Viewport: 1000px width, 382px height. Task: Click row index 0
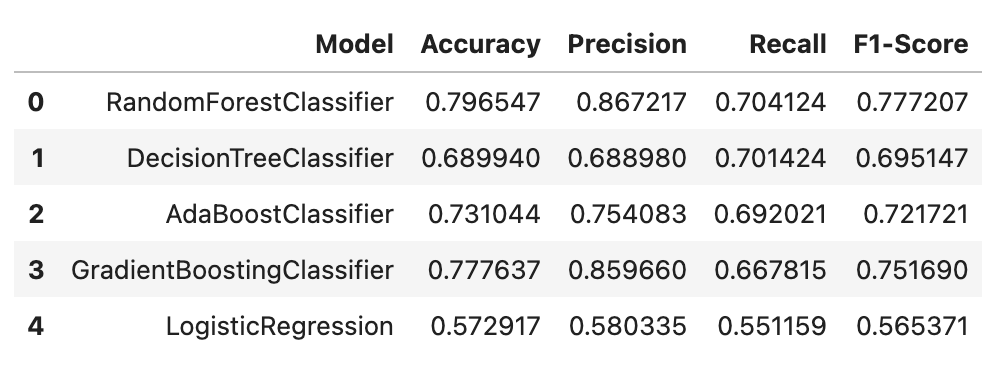[36, 102]
